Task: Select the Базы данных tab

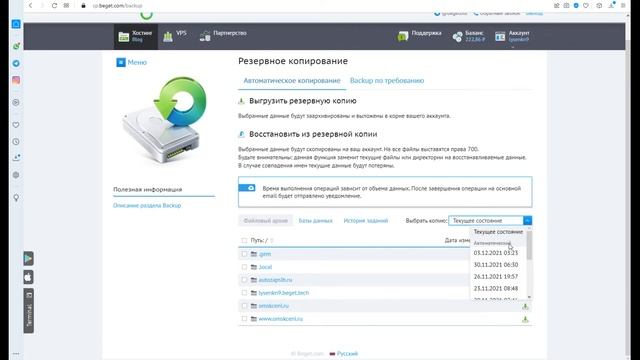Action: pos(316,220)
